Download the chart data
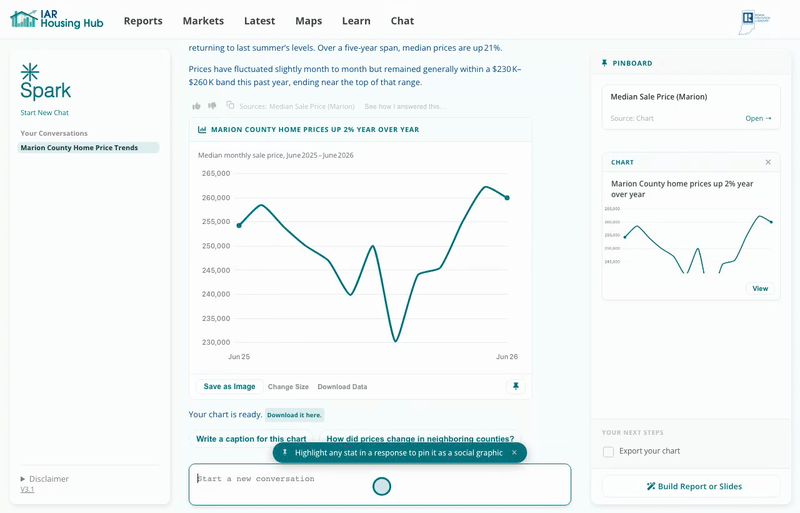 (x=342, y=387)
